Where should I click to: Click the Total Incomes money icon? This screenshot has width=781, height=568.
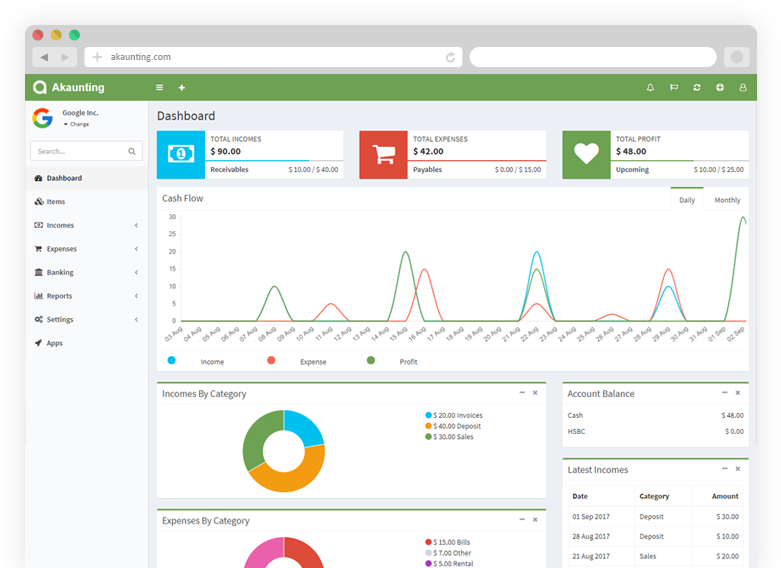(181, 154)
